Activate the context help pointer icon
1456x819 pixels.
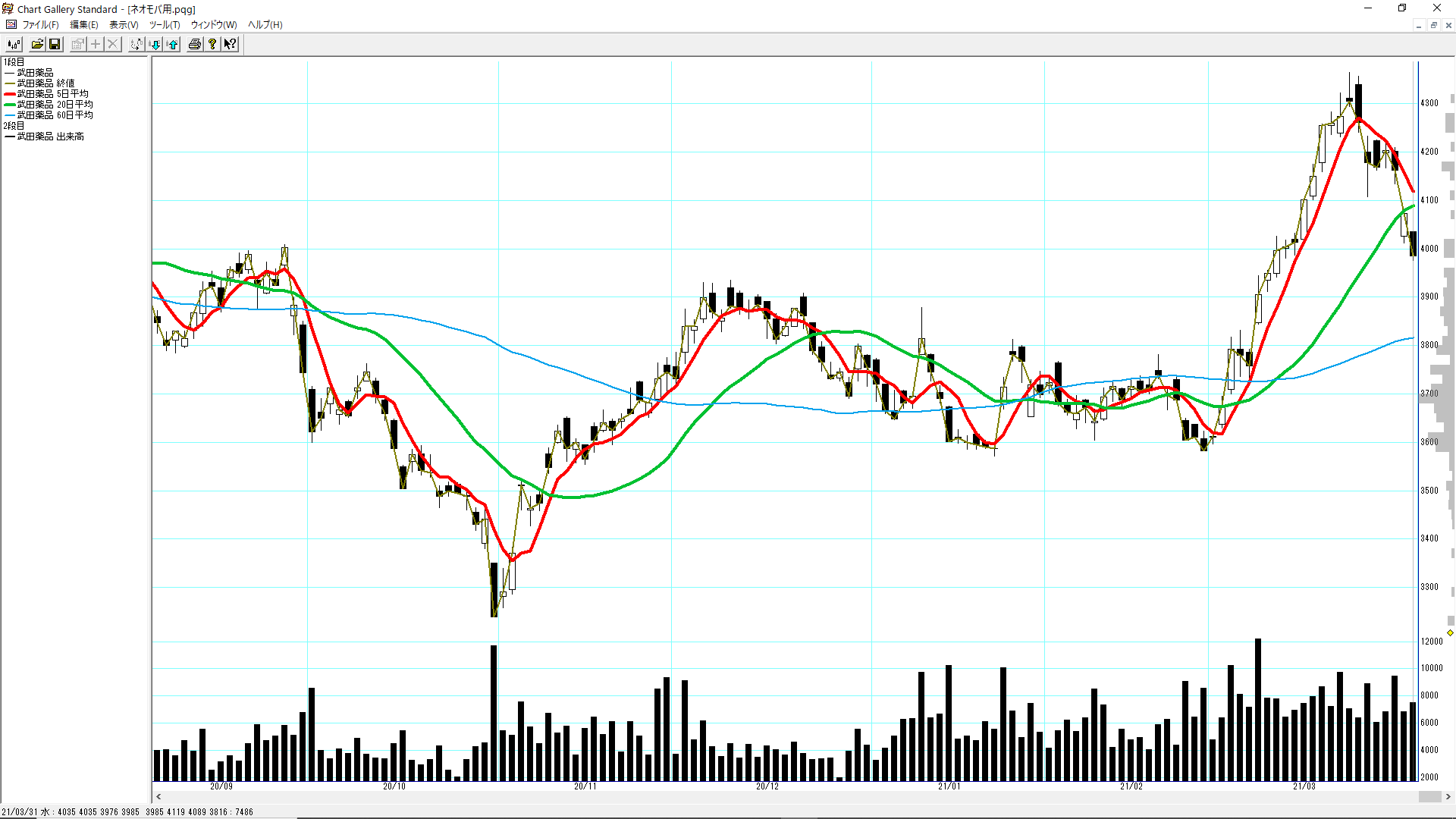(x=230, y=45)
